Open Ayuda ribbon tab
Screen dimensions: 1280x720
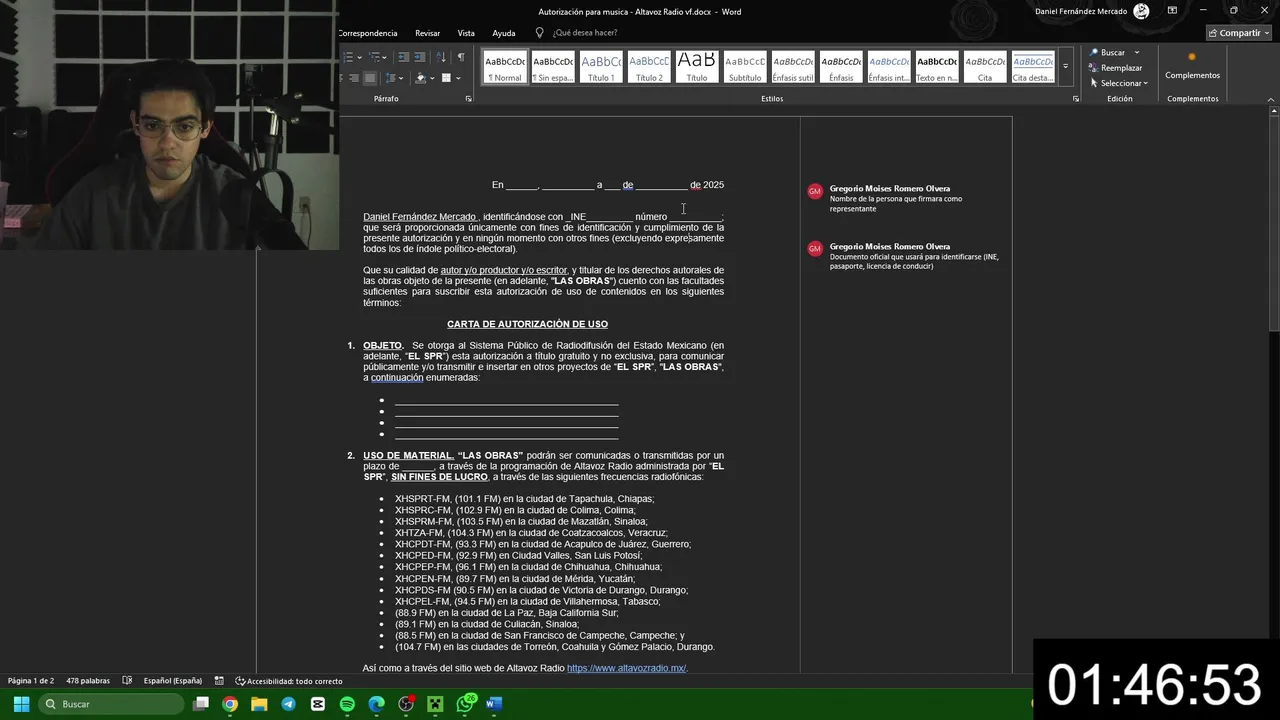click(504, 33)
